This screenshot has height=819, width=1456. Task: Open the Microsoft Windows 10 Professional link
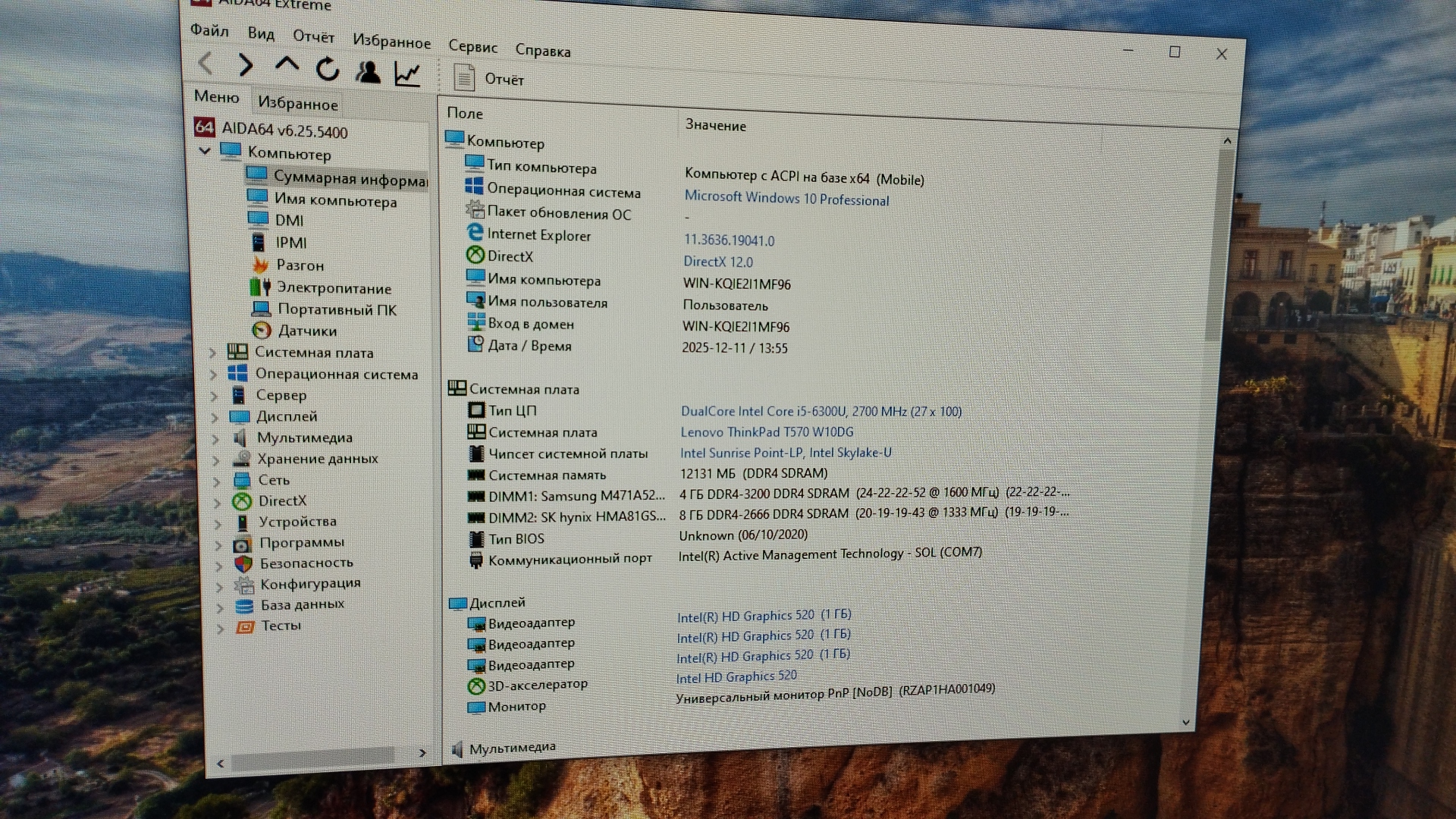click(x=786, y=199)
